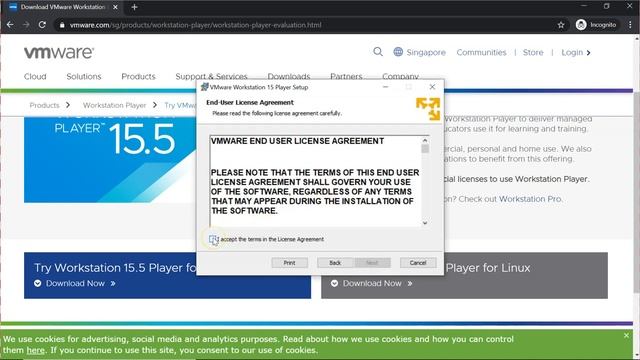
Task: Click the Windows Download Now circle-arrow icon
Action: [38, 283]
